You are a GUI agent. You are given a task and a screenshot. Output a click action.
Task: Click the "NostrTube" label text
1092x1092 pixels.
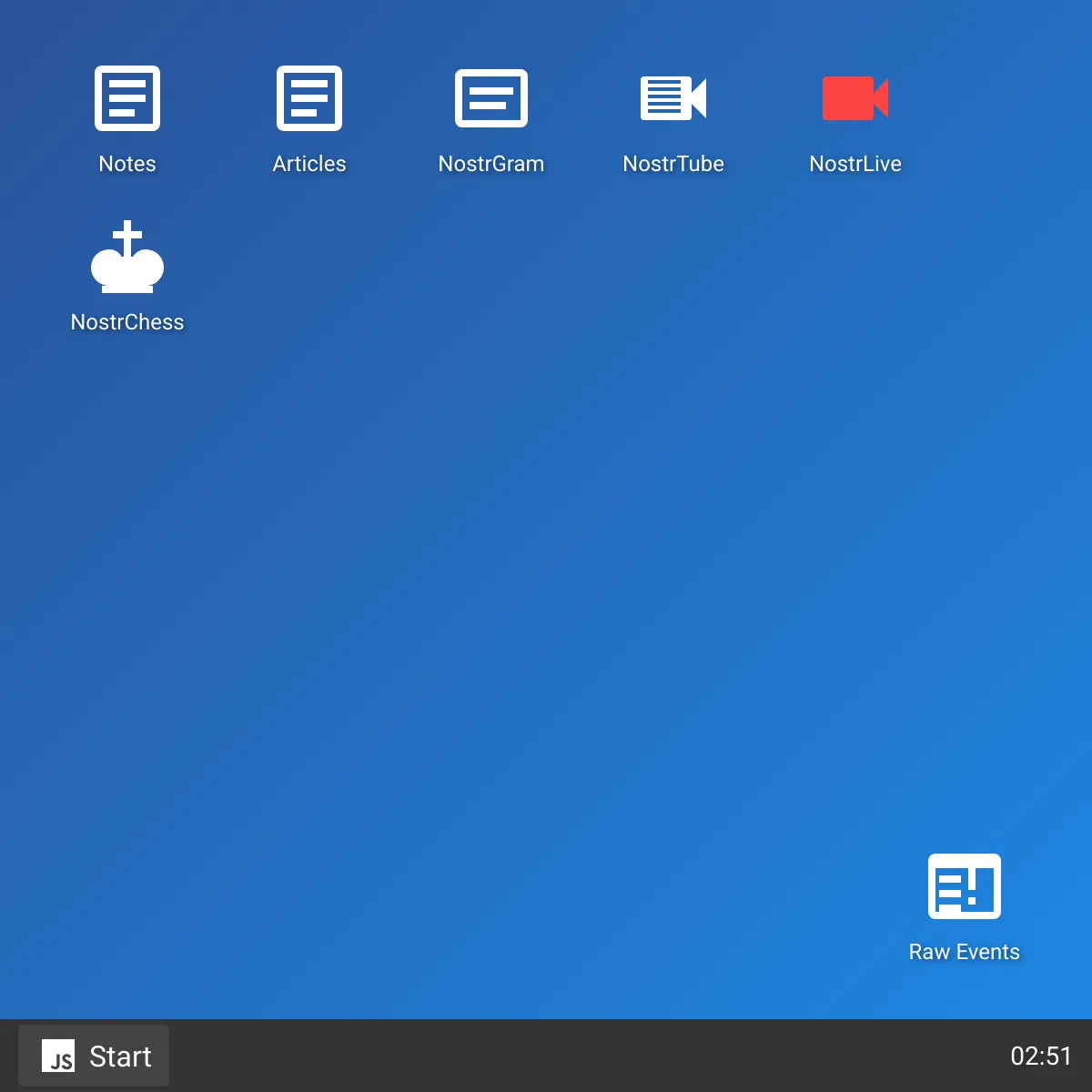(673, 164)
